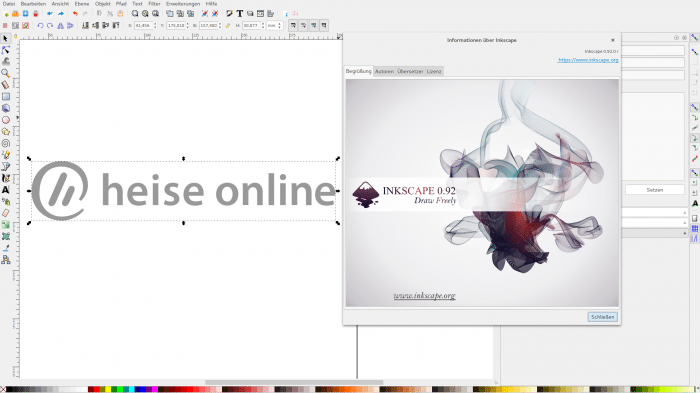
Task: Click the Paste clipboard icon
Action: click(120, 14)
